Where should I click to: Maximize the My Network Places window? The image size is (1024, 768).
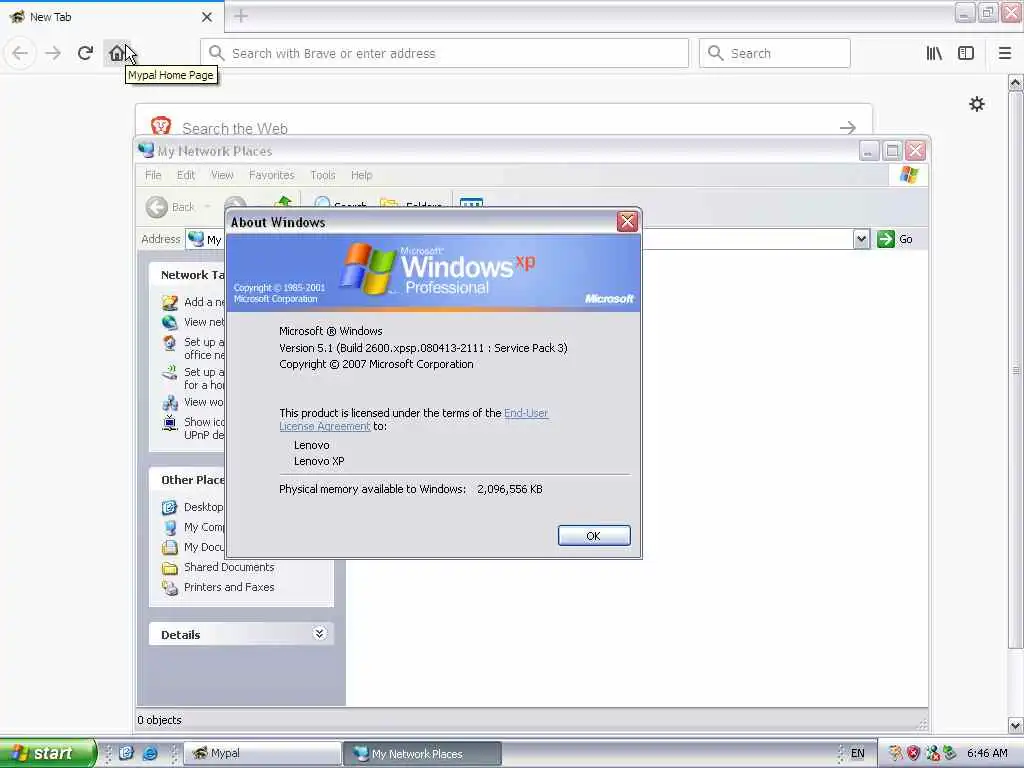(892, 151)
